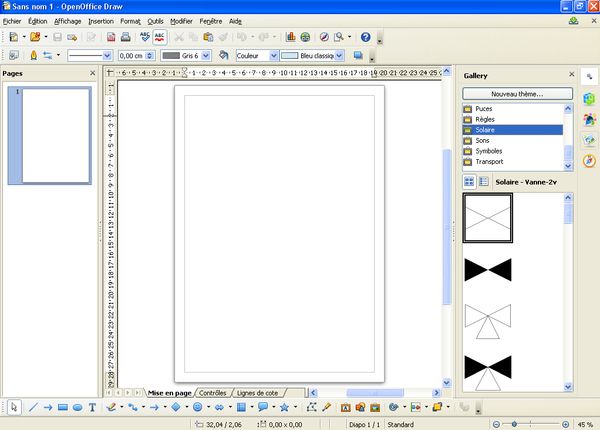Expand the Zoom tool dropdown arrow
Screen dimensions: 600x430
tap(349, 37)
